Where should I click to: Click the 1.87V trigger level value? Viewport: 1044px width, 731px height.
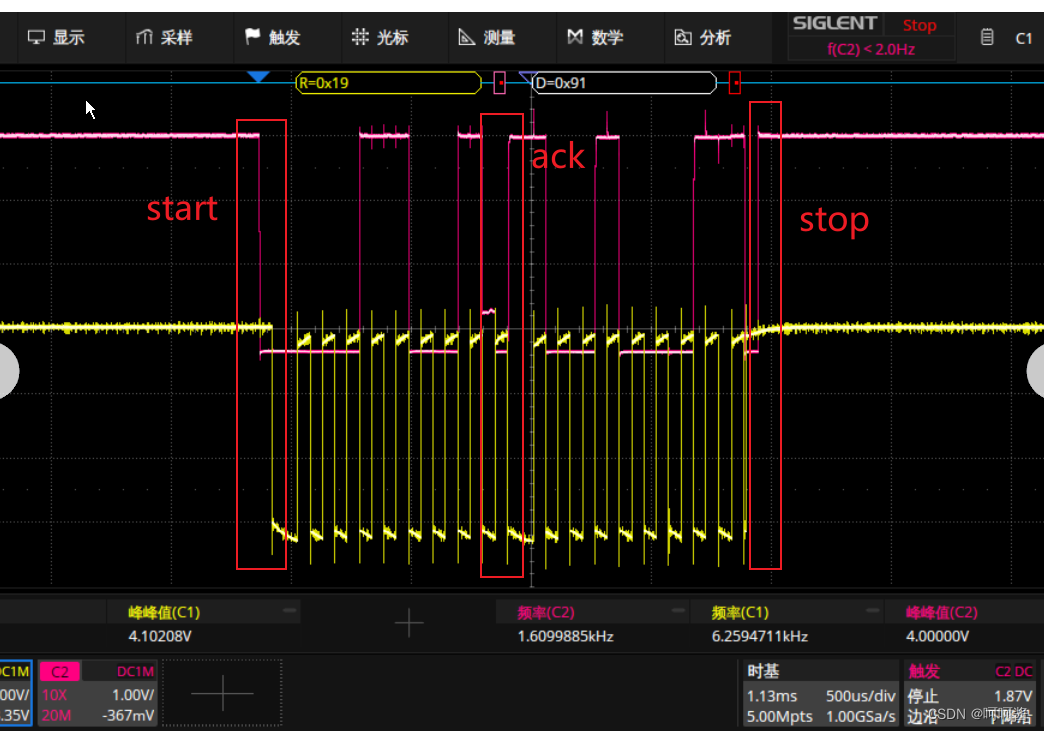(1013, 696)
